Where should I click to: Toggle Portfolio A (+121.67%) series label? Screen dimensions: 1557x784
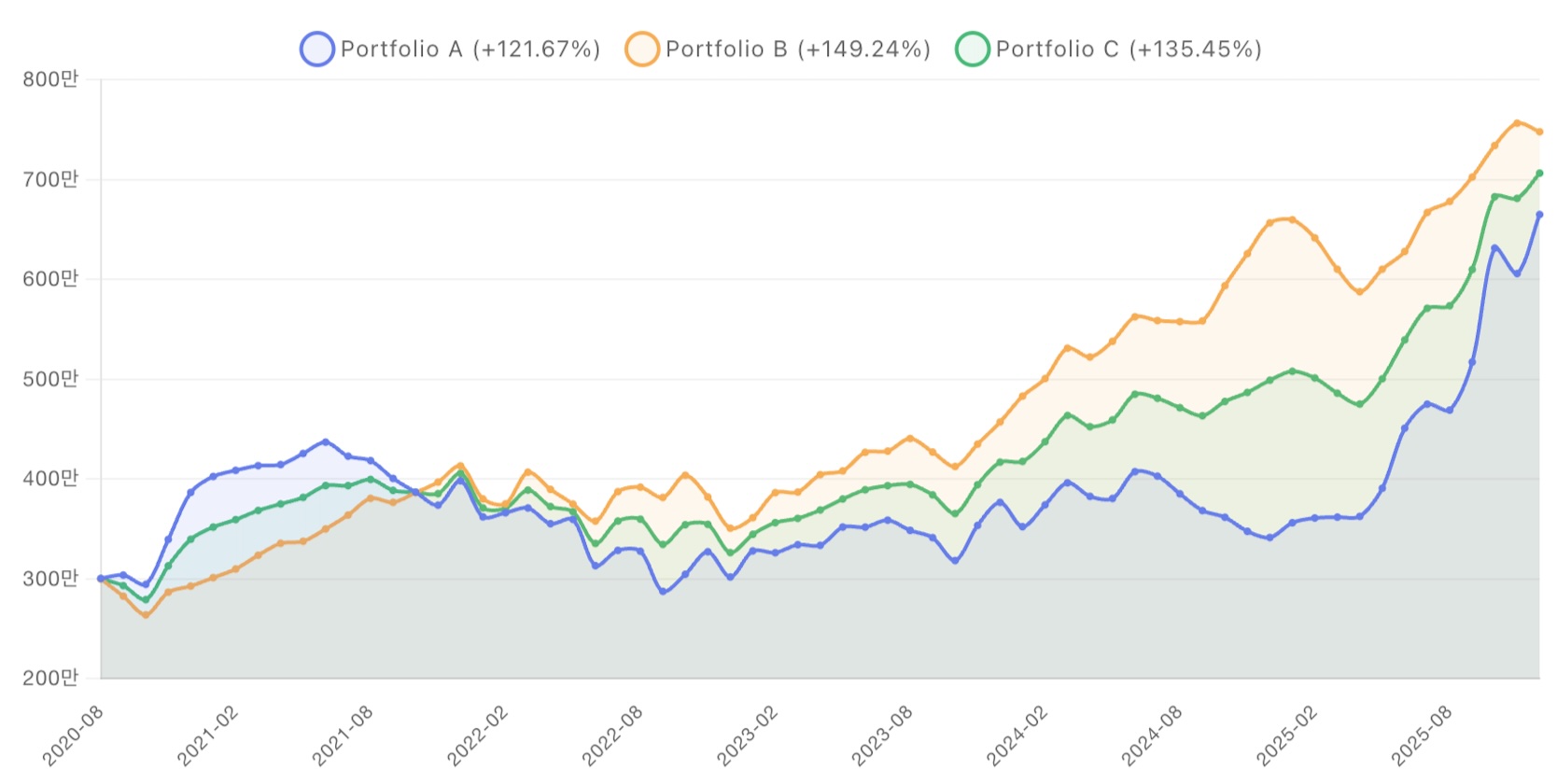pos(470,49)
